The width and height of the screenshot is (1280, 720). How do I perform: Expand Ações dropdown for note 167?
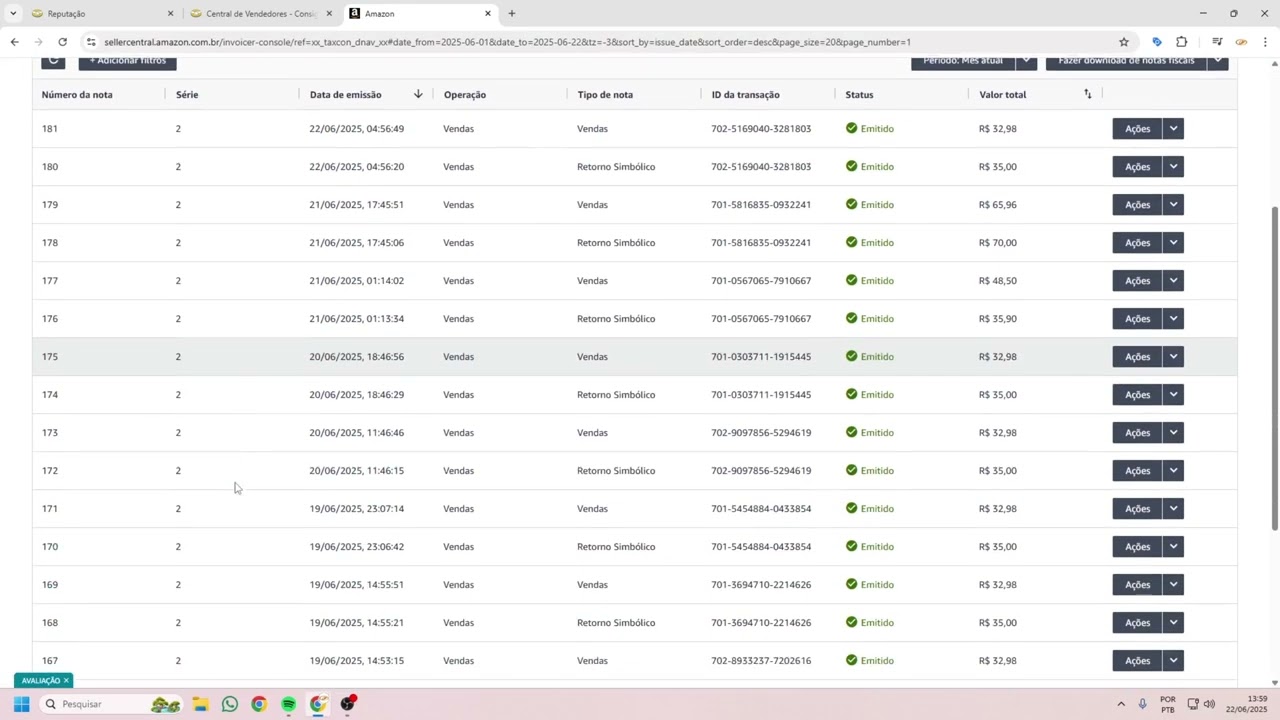click(x=1174, y=661)
